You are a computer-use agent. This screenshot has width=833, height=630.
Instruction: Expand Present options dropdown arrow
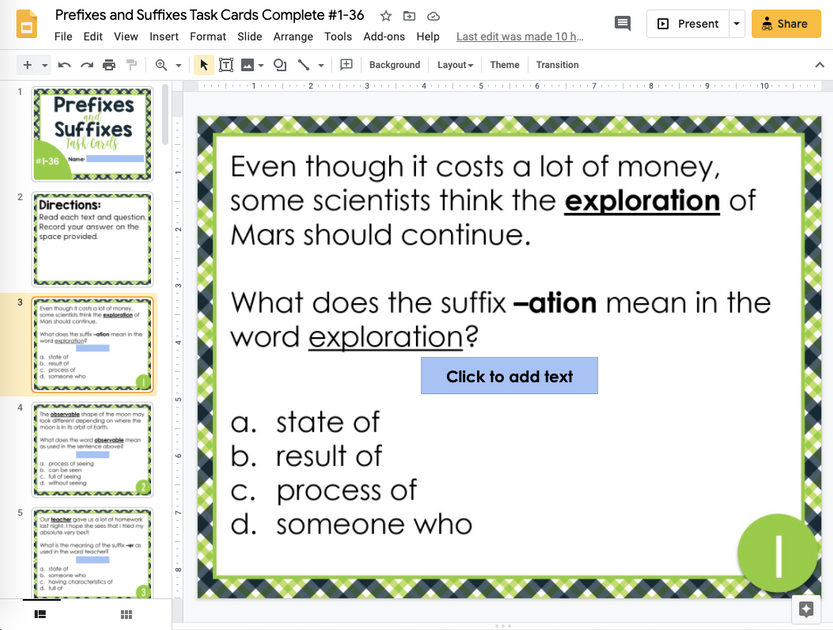coord(737,24)
